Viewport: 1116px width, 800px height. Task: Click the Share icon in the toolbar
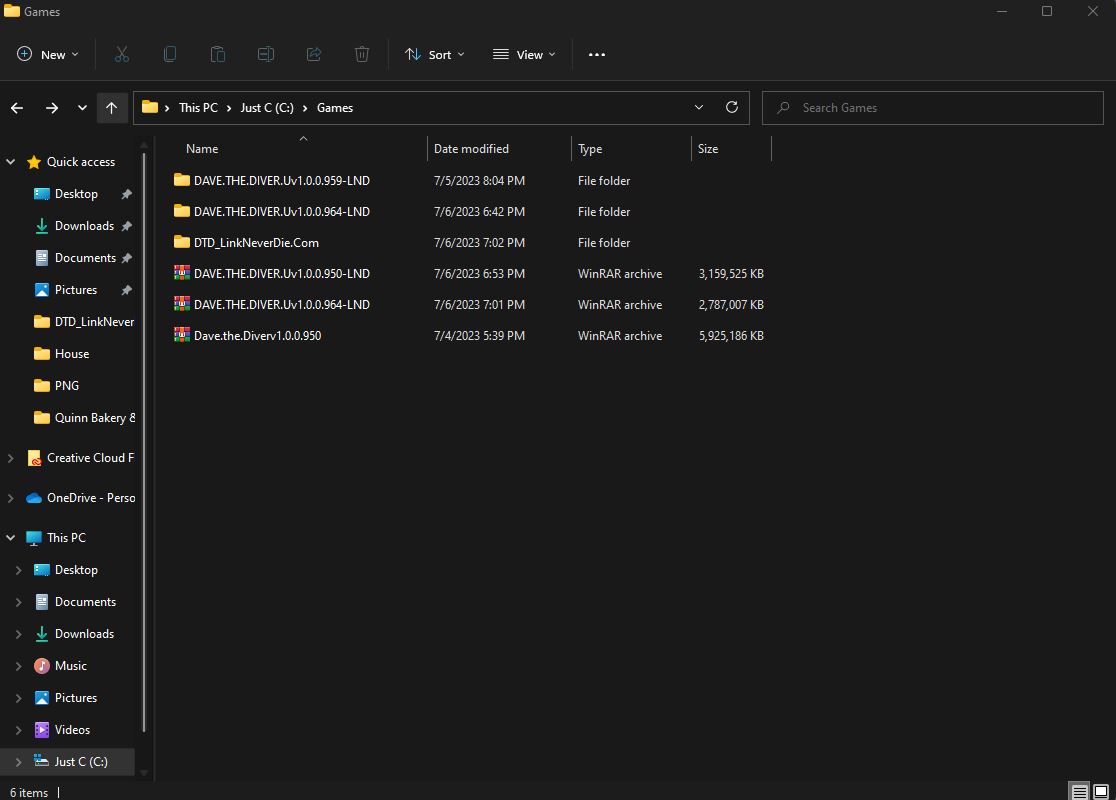point(314,54)
